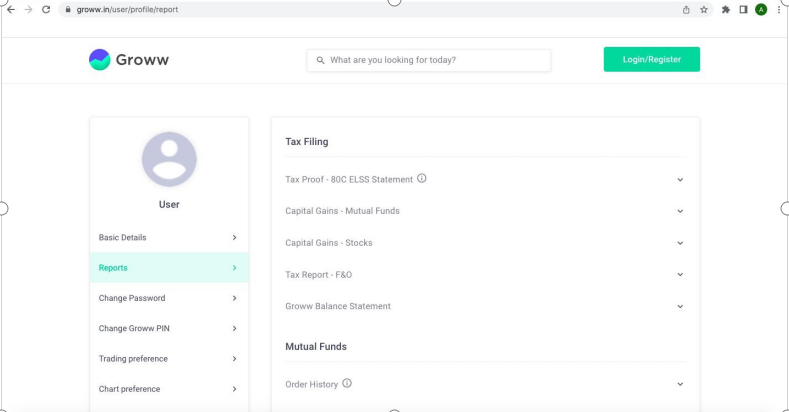Expand the Capital Gains - Stocks section
789x412 pixels.
point(485,243)
